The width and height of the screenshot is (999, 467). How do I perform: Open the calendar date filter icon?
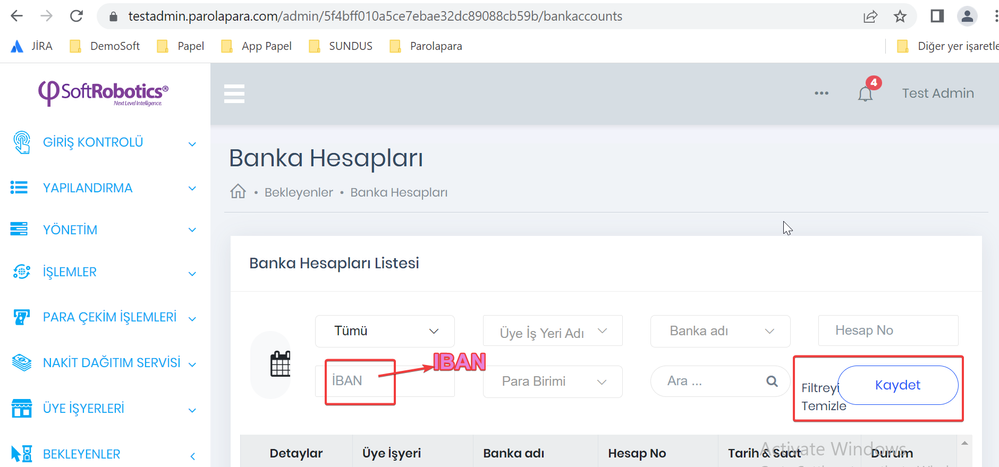280,365
